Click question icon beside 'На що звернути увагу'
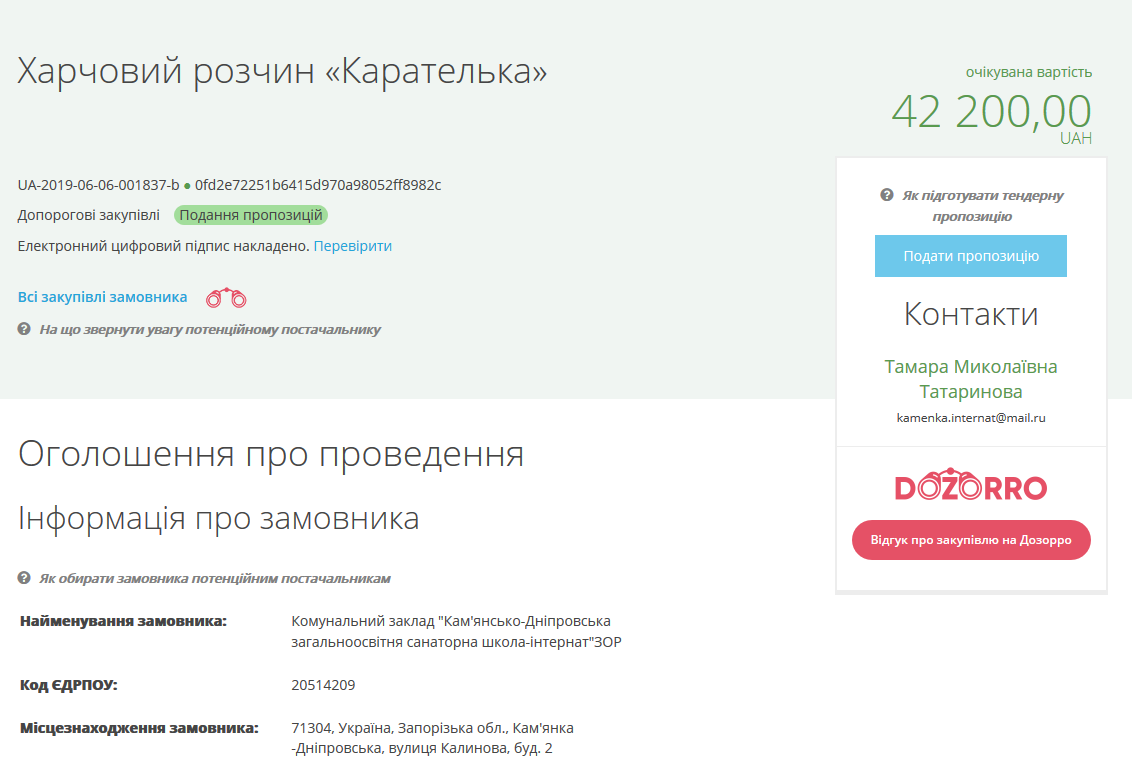This screenshot has width=1132, height=776. [x=24, y=329]
